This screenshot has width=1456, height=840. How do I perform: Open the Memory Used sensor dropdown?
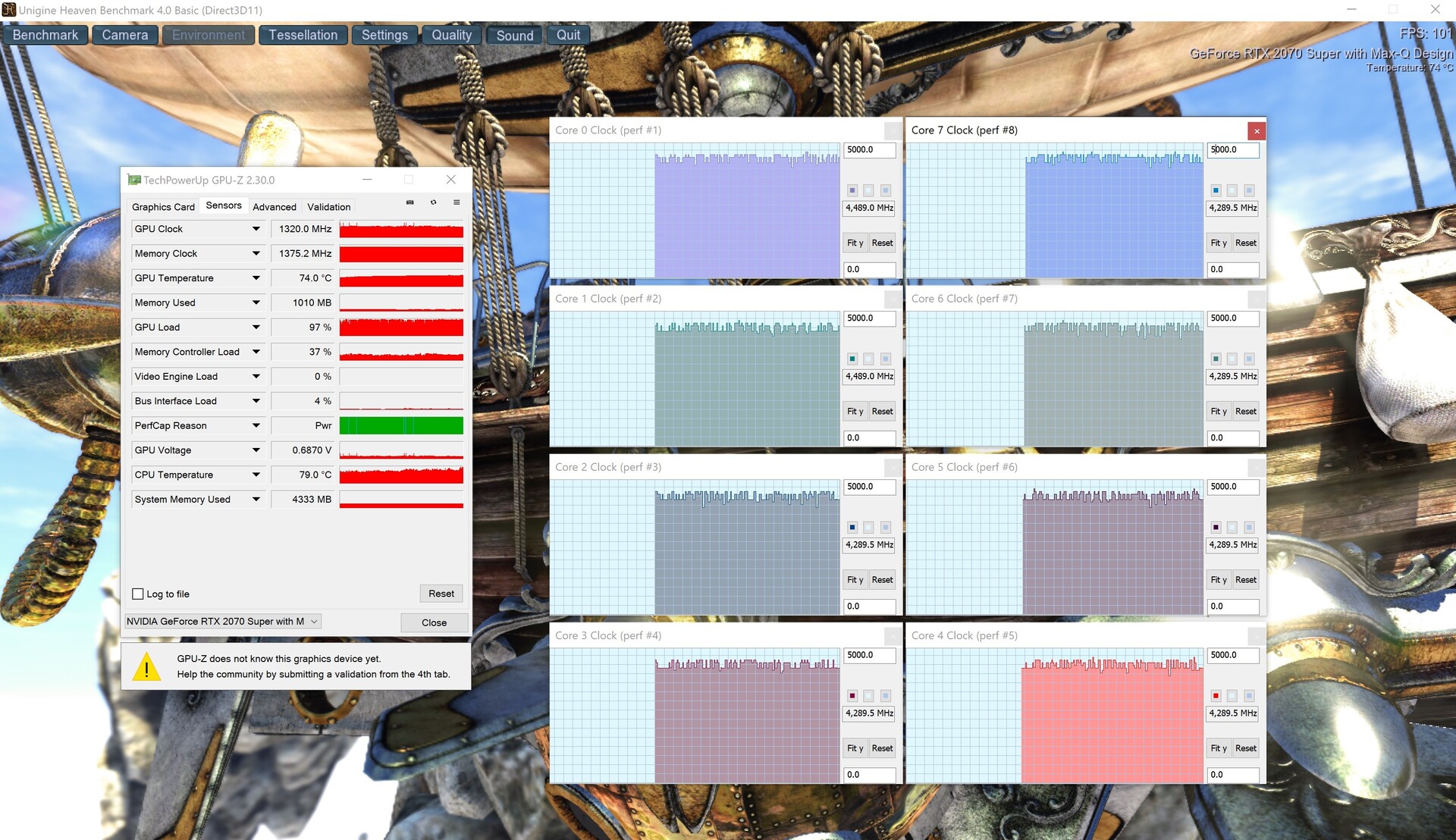[x=256, y=302]
